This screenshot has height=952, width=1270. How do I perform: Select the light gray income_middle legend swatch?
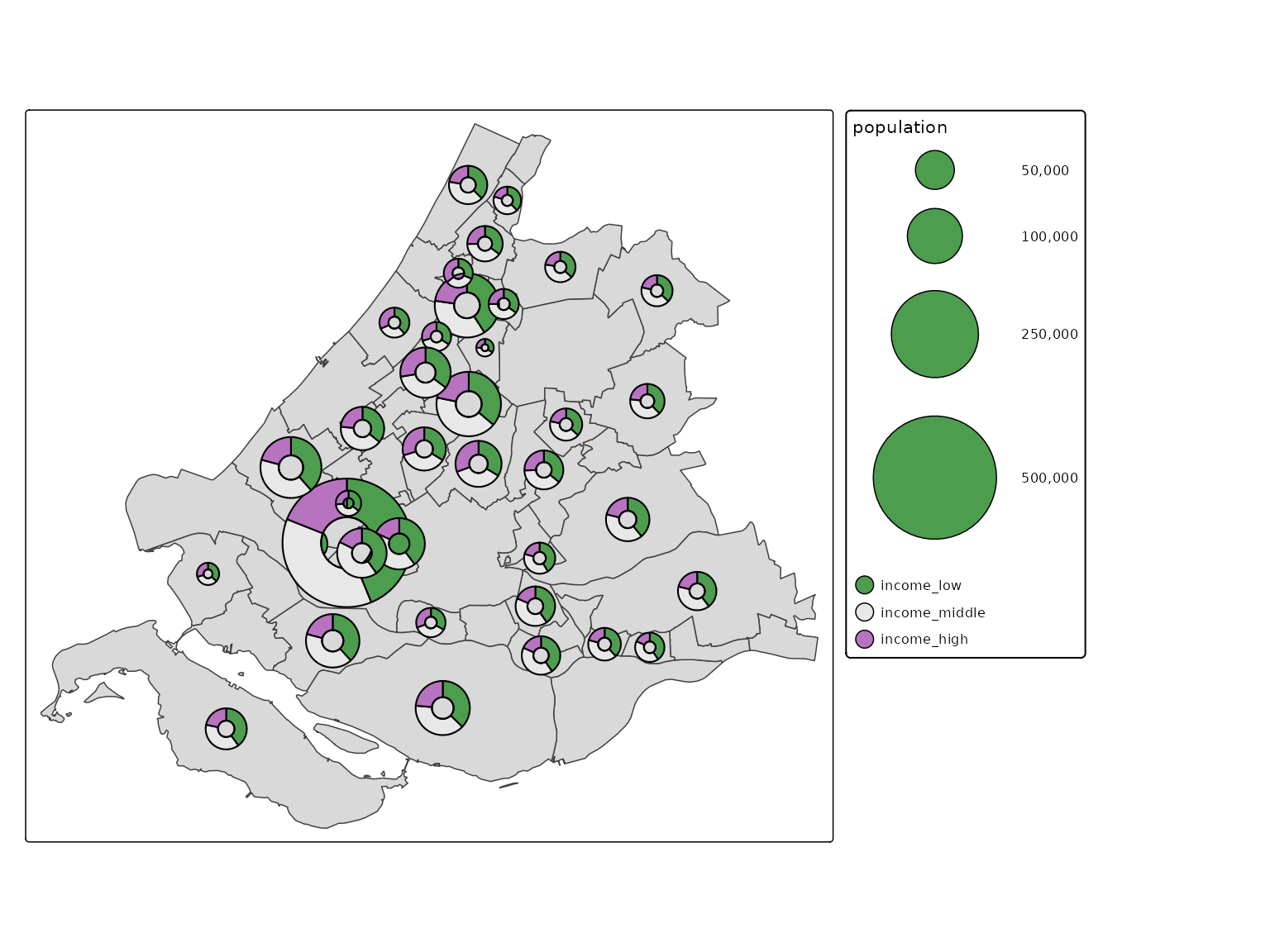(864, 612)
